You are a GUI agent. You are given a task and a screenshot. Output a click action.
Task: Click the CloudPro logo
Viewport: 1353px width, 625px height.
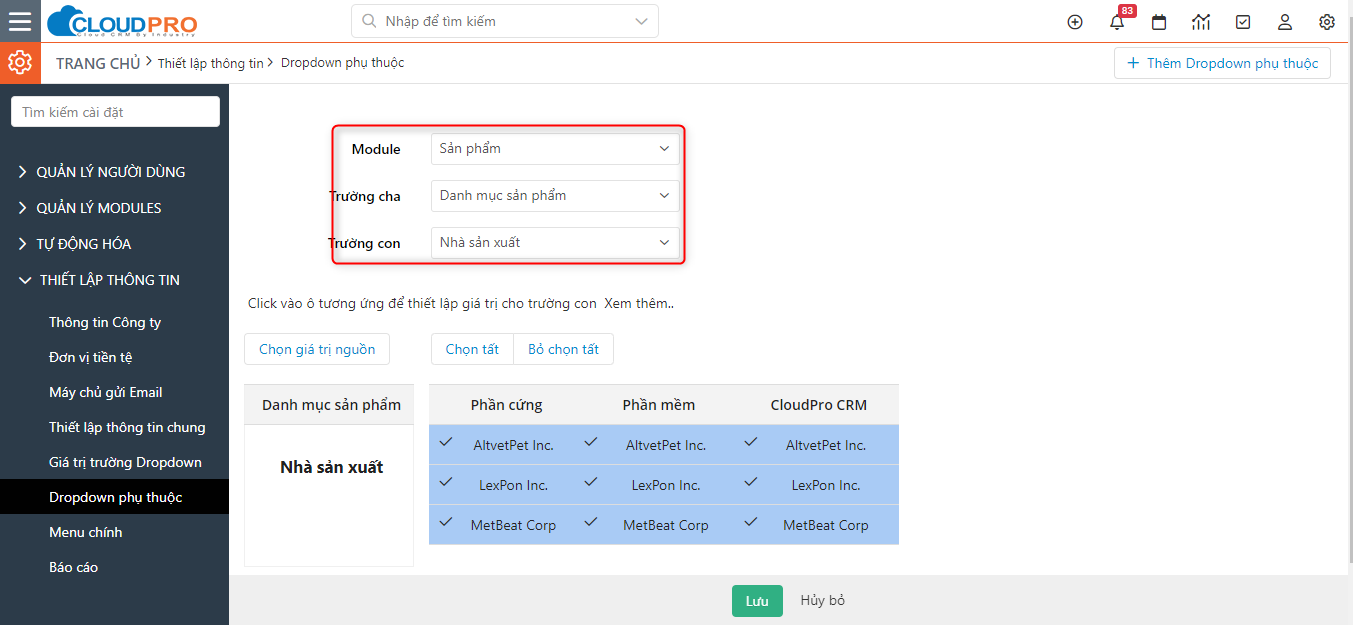click(122, 21)
